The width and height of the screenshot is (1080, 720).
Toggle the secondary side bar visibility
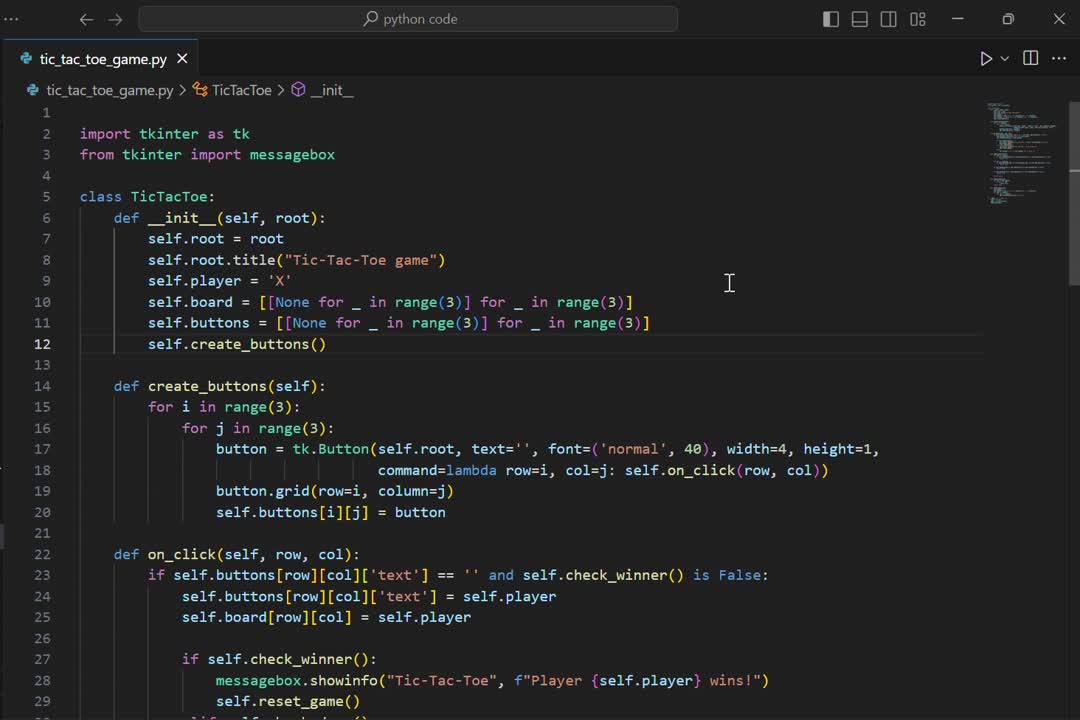pyautogui.click(x=888, y=19)
